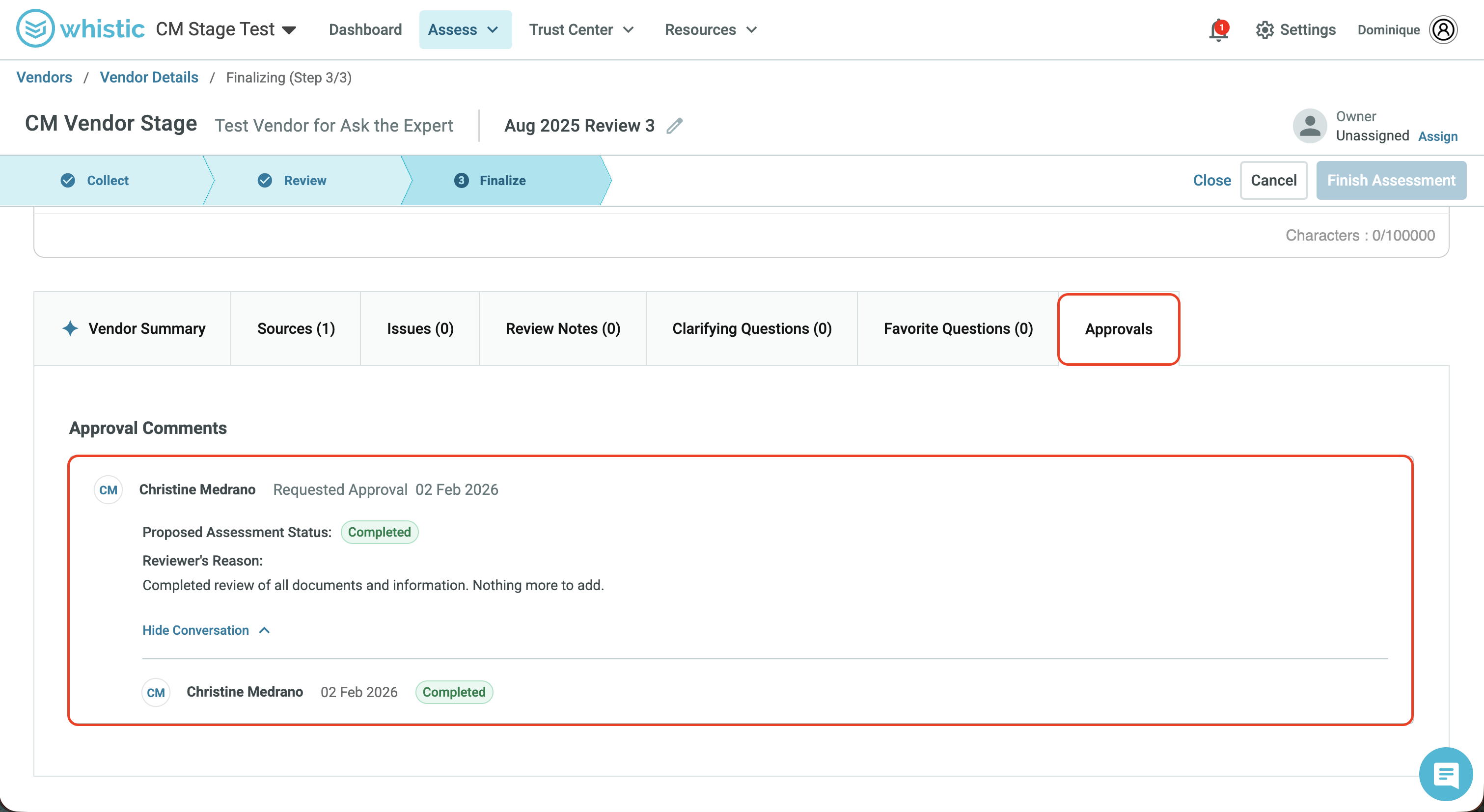1484x812 pixels.
Task: Click the Completed badge in conversation reply
Action: click(454, 692)
